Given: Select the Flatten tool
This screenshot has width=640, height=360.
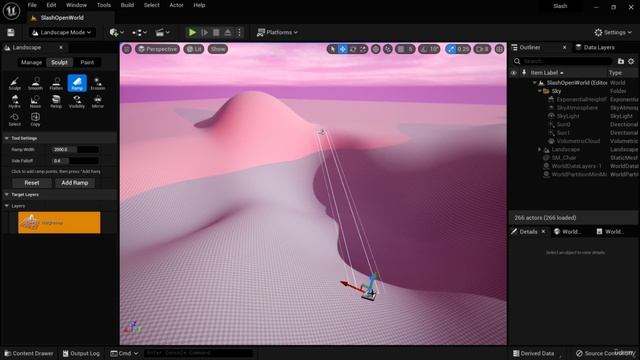Looking at the screenshot, I should 56,83.
